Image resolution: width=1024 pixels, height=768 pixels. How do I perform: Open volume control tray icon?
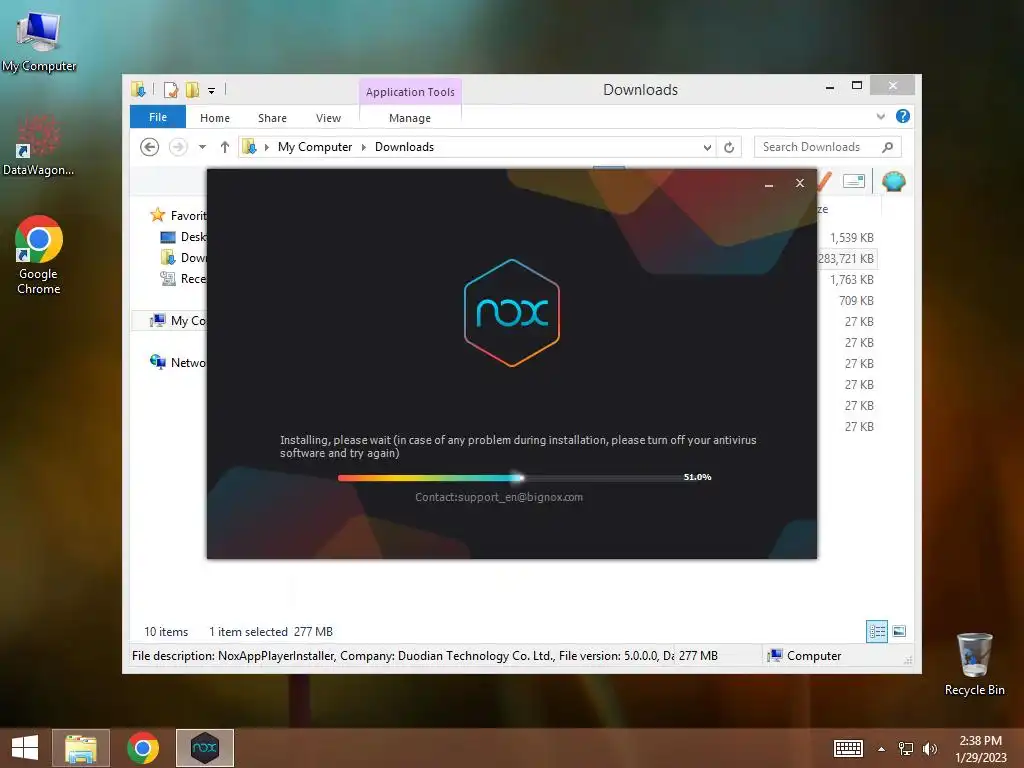point(929,749)
